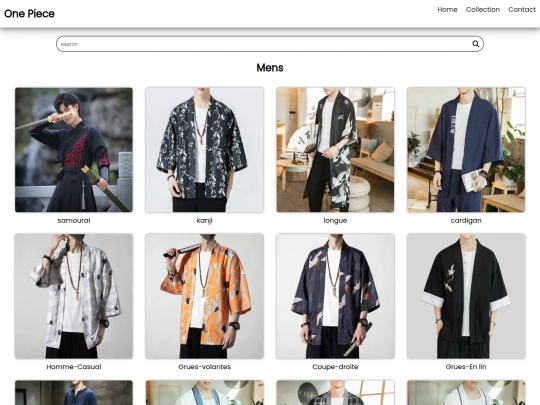540x405 pixels.
Task: Open the Homme-Casual product image
Action: pos(74,296)
